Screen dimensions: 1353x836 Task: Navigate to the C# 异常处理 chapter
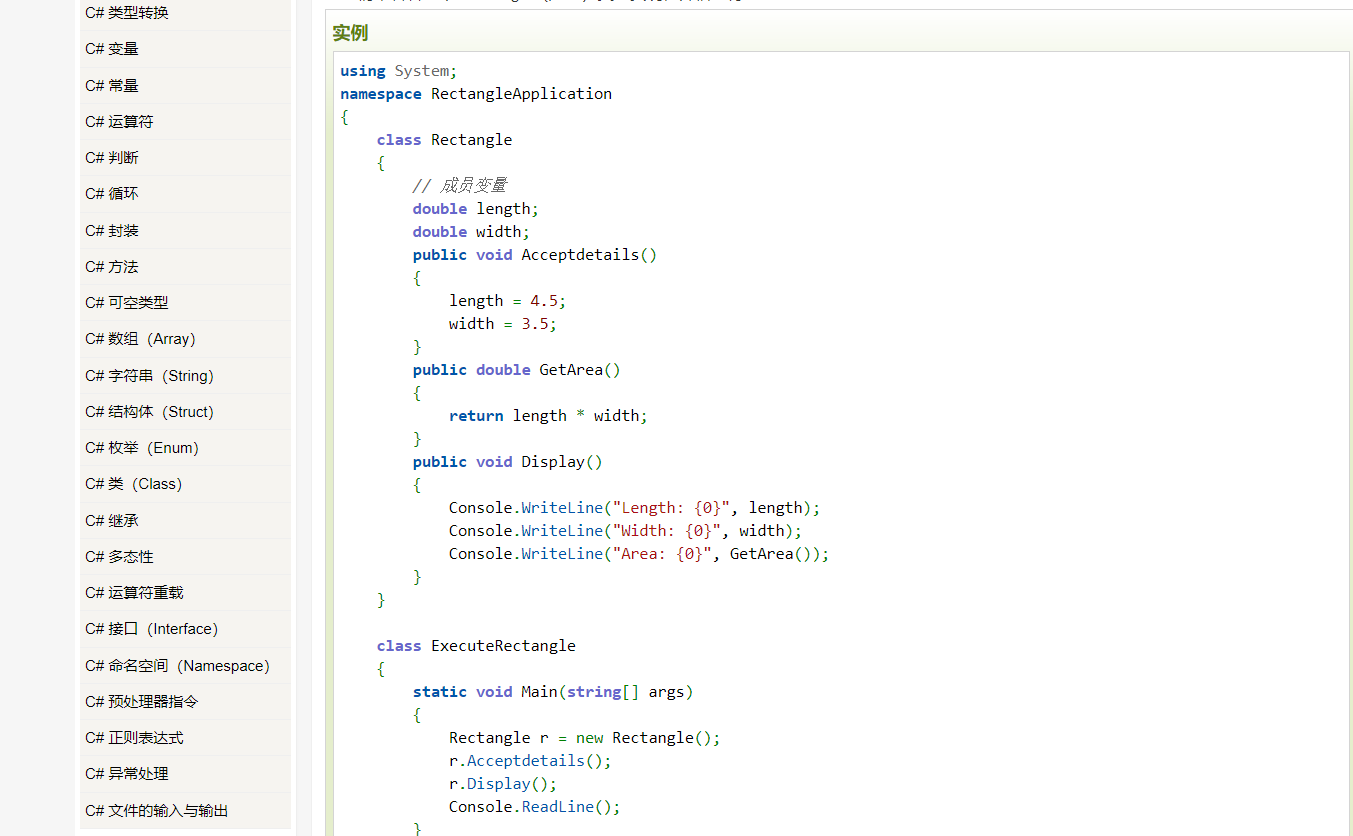coord(127,774)
